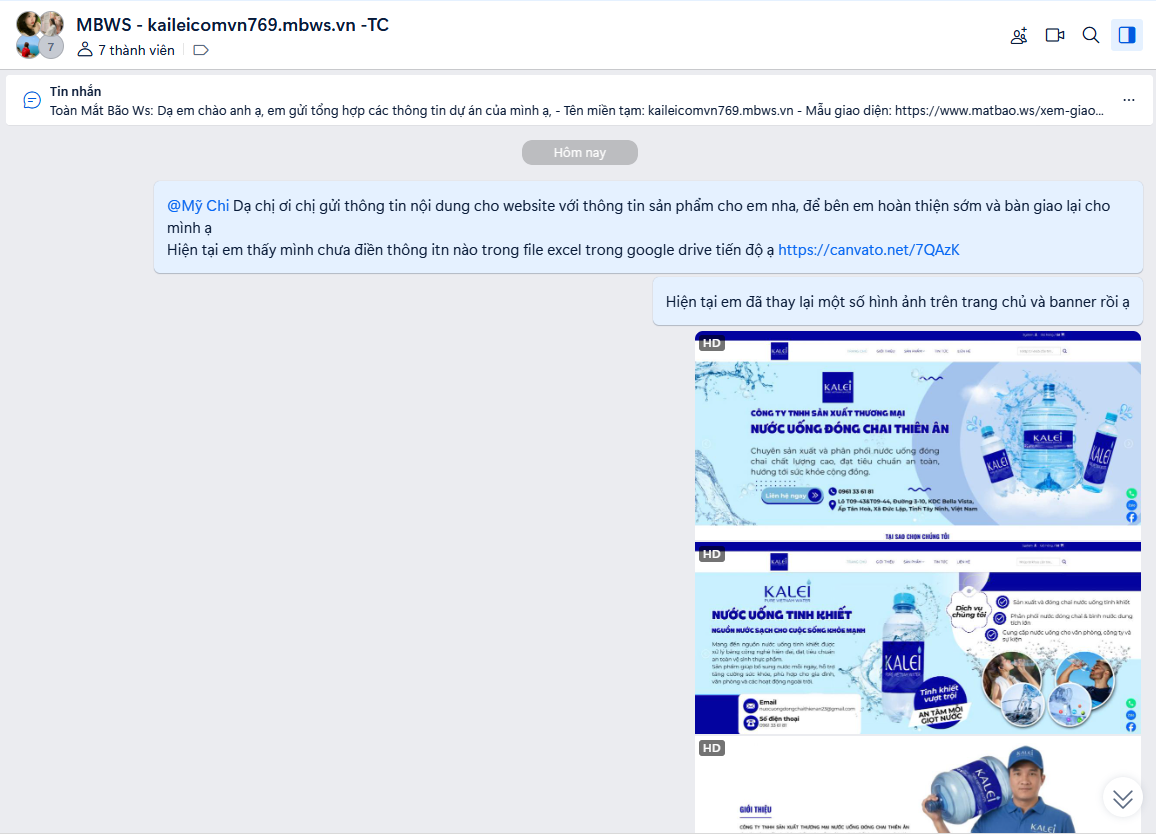Screen dimensions: 1156x834
Task: Search messages with the magnifier icon
Action: click(x=1090, y=35)
